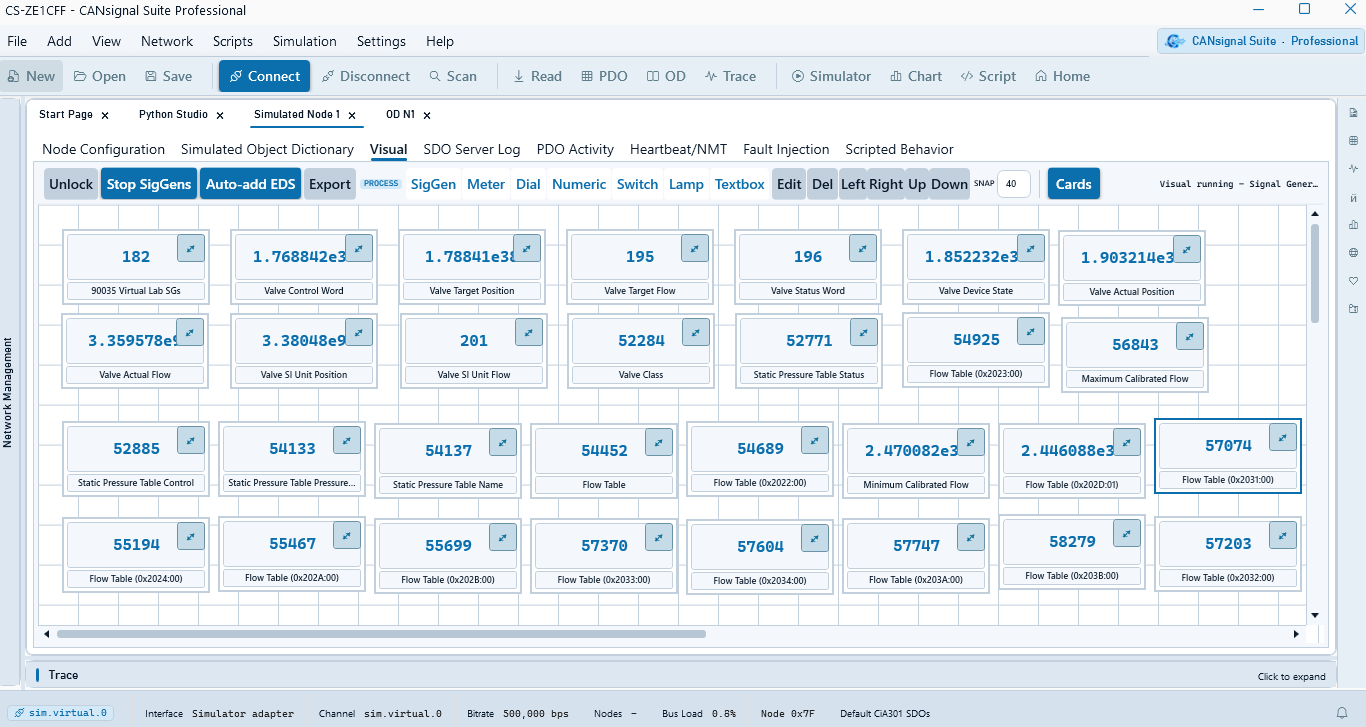Open the Network menu
Screen dimensions: 1366x727
pyautogui.click(x=167, y=41)
